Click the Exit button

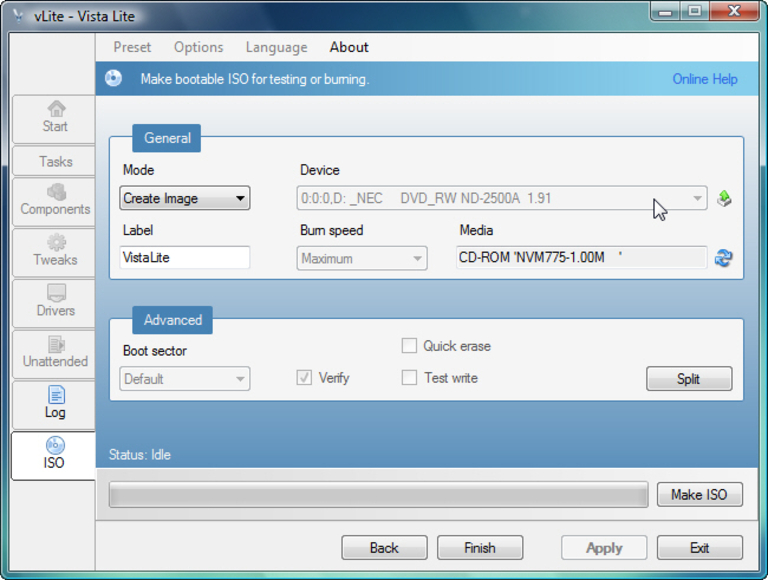click(x=699, y=548)
